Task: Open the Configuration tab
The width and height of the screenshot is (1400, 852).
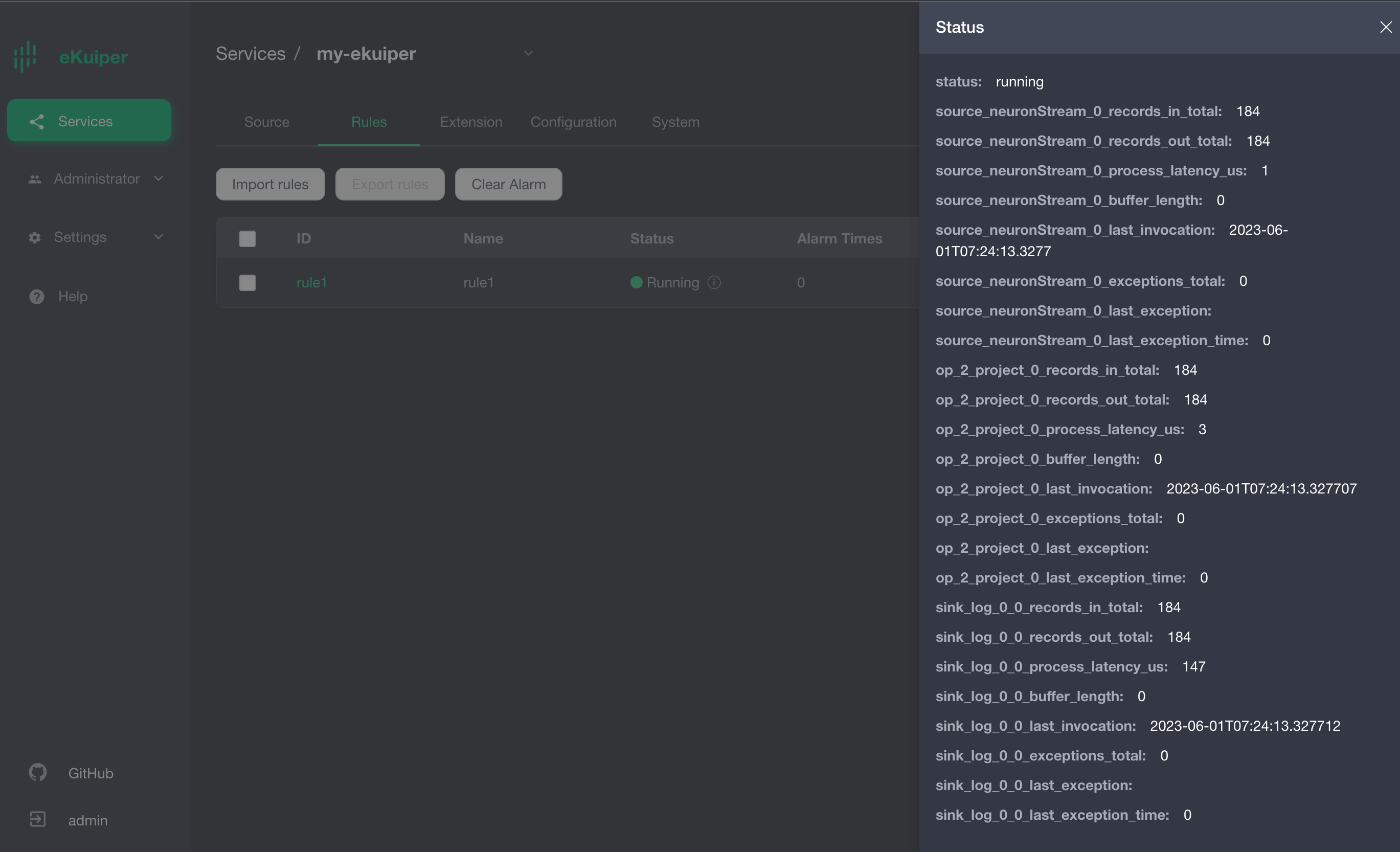Action: tap(573, 122)
